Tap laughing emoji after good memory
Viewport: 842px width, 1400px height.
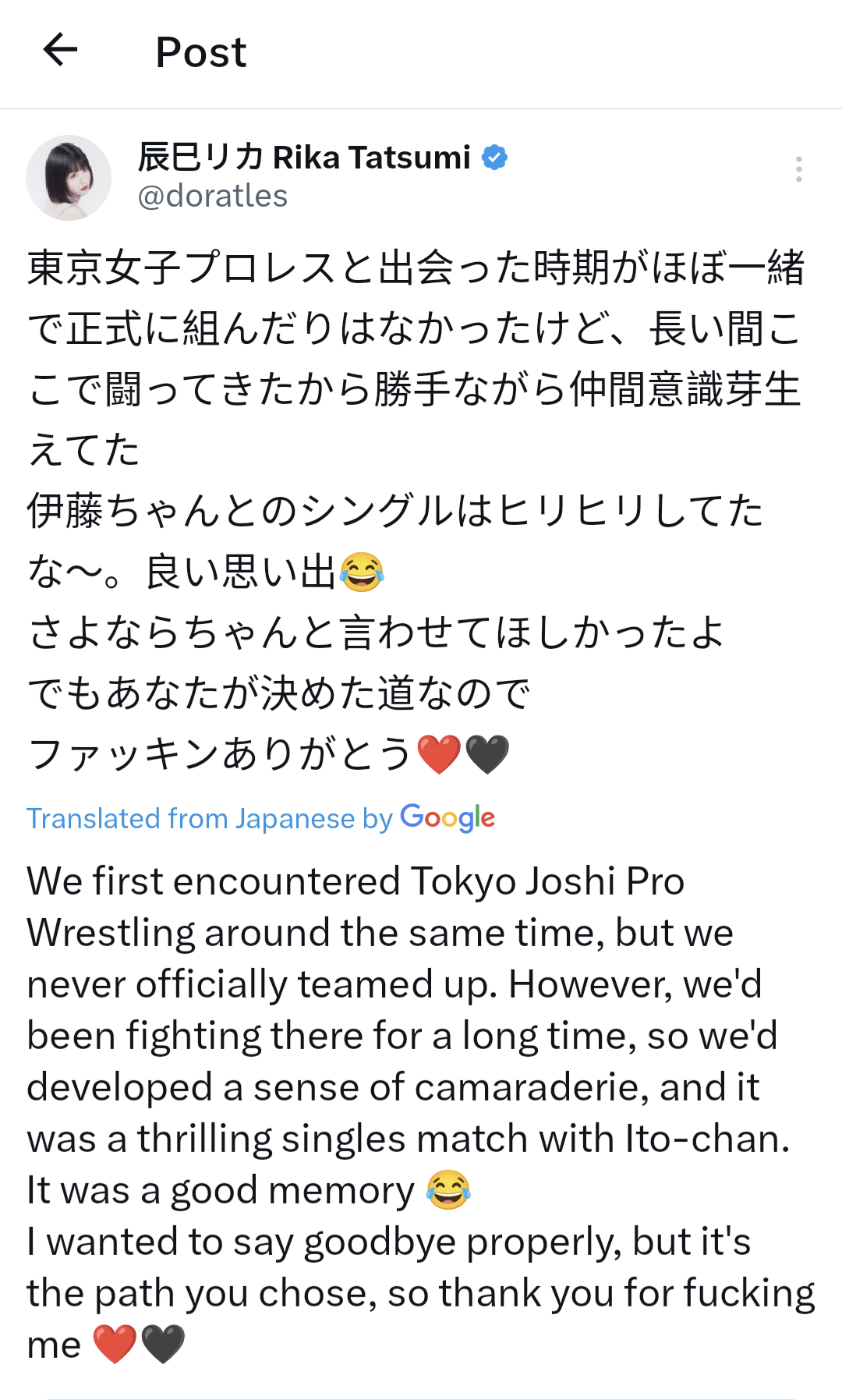point(448,1190)
